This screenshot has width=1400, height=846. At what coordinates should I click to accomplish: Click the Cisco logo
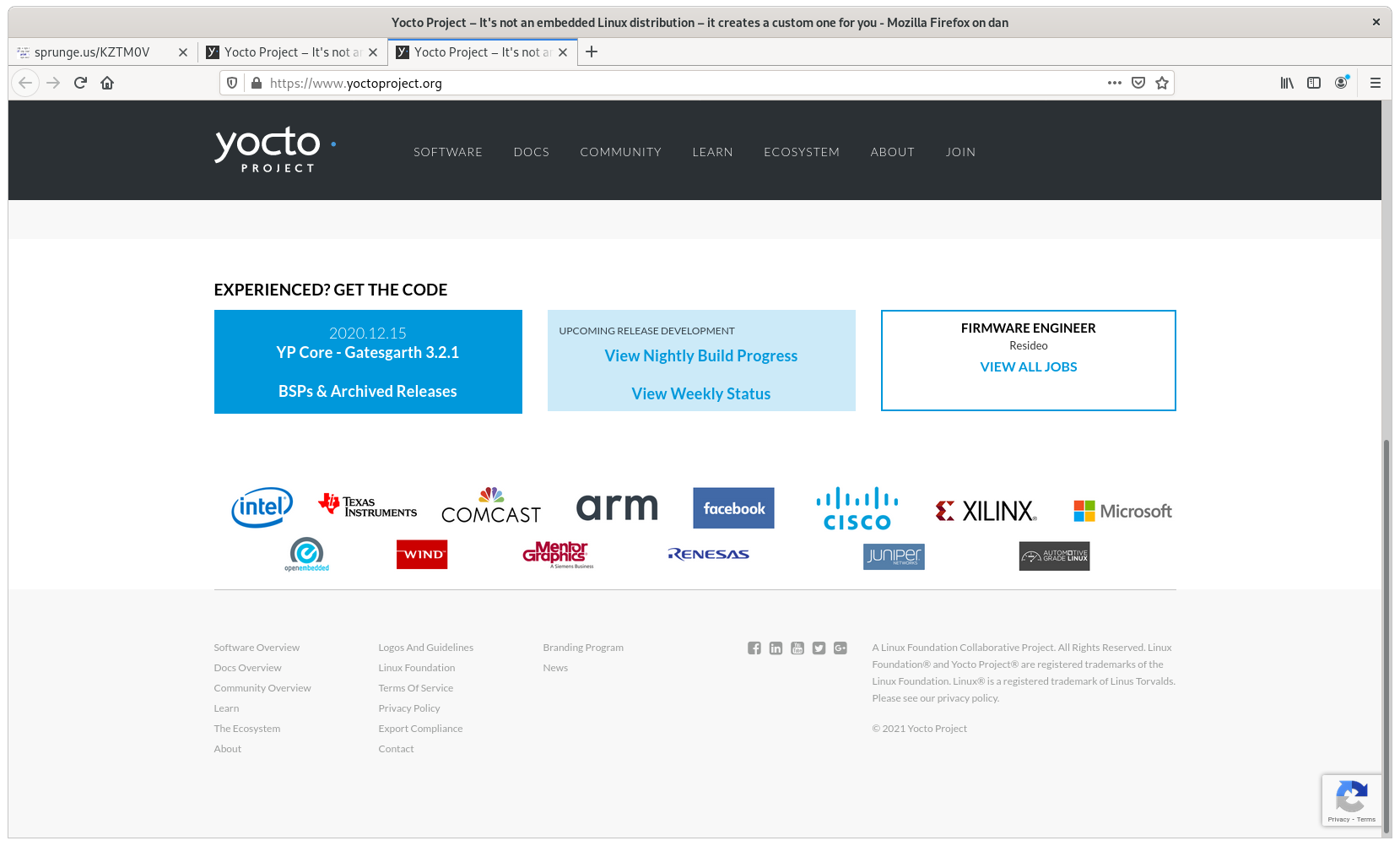(x=857, y=509)
